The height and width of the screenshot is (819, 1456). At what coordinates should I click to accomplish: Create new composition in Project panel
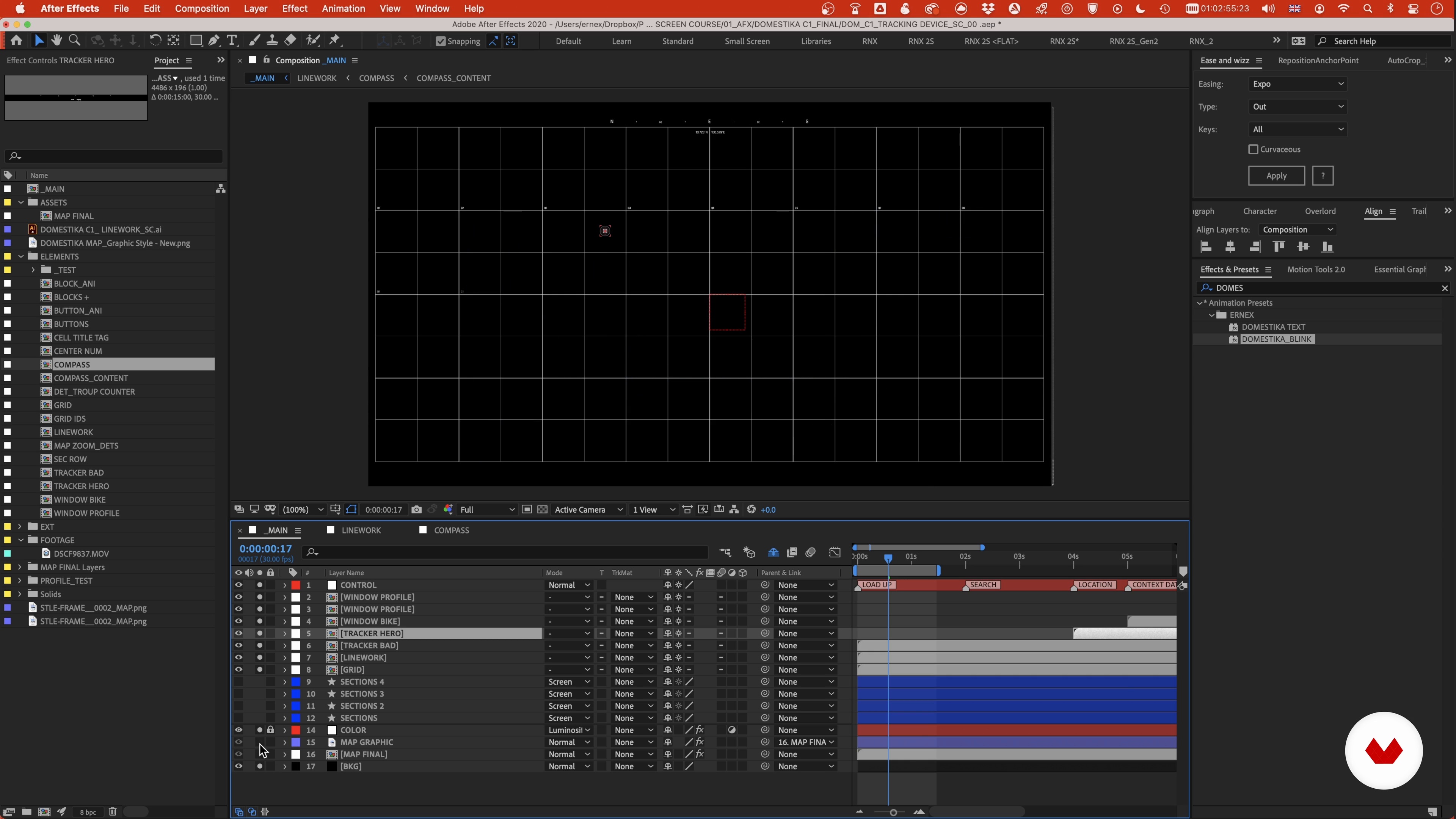[x=44, y=812]
